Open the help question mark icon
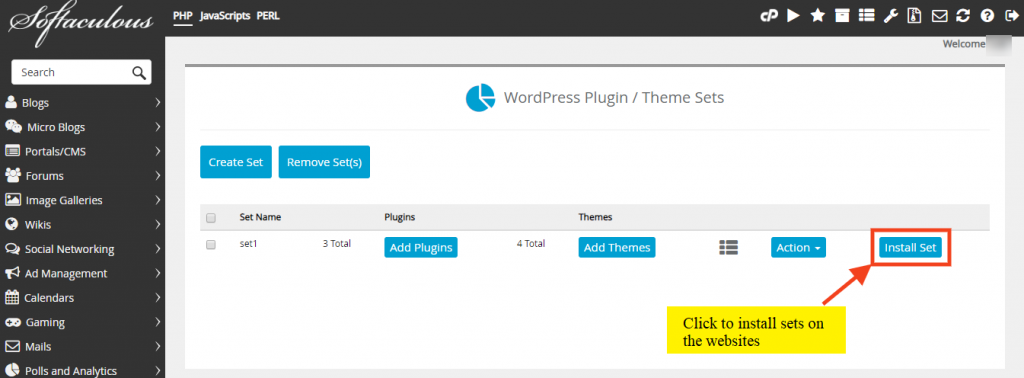Screen dimensions: 1024x378 click(988, 16)
